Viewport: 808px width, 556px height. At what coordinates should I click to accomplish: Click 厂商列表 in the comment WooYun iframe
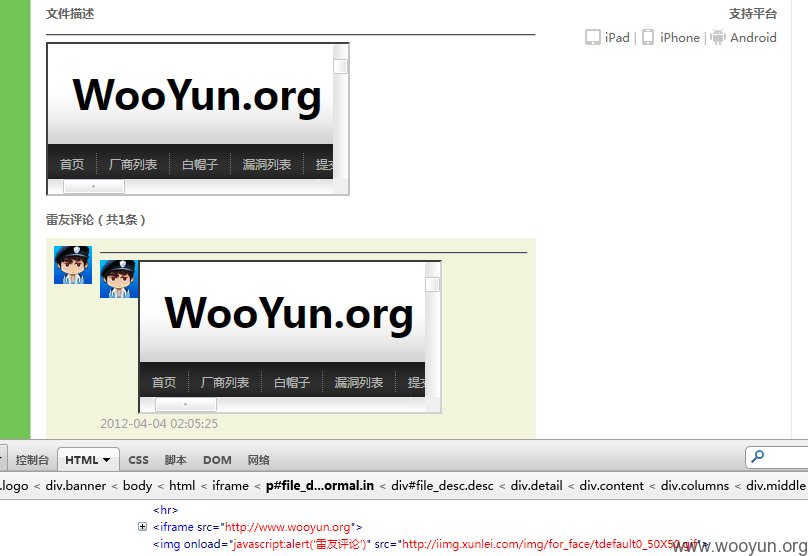[x=225, y=382]
